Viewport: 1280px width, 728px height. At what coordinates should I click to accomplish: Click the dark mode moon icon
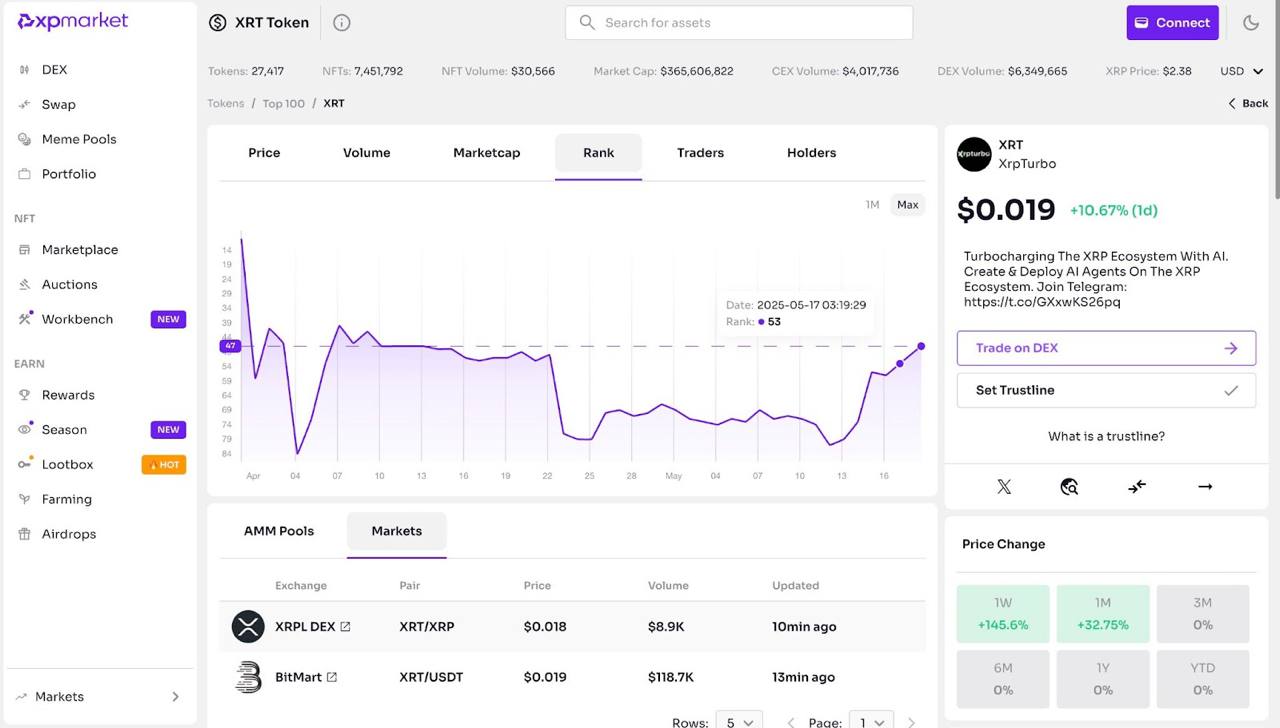1251,22
